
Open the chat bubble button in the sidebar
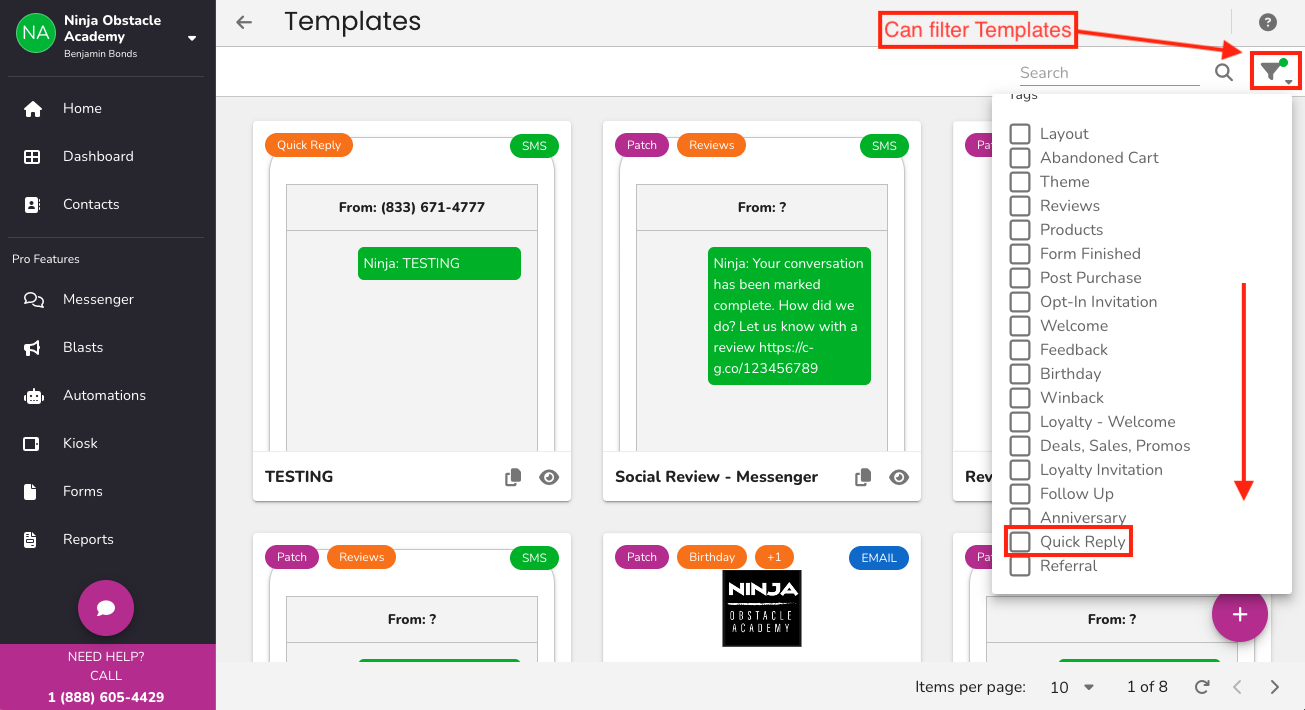point(106,608)
